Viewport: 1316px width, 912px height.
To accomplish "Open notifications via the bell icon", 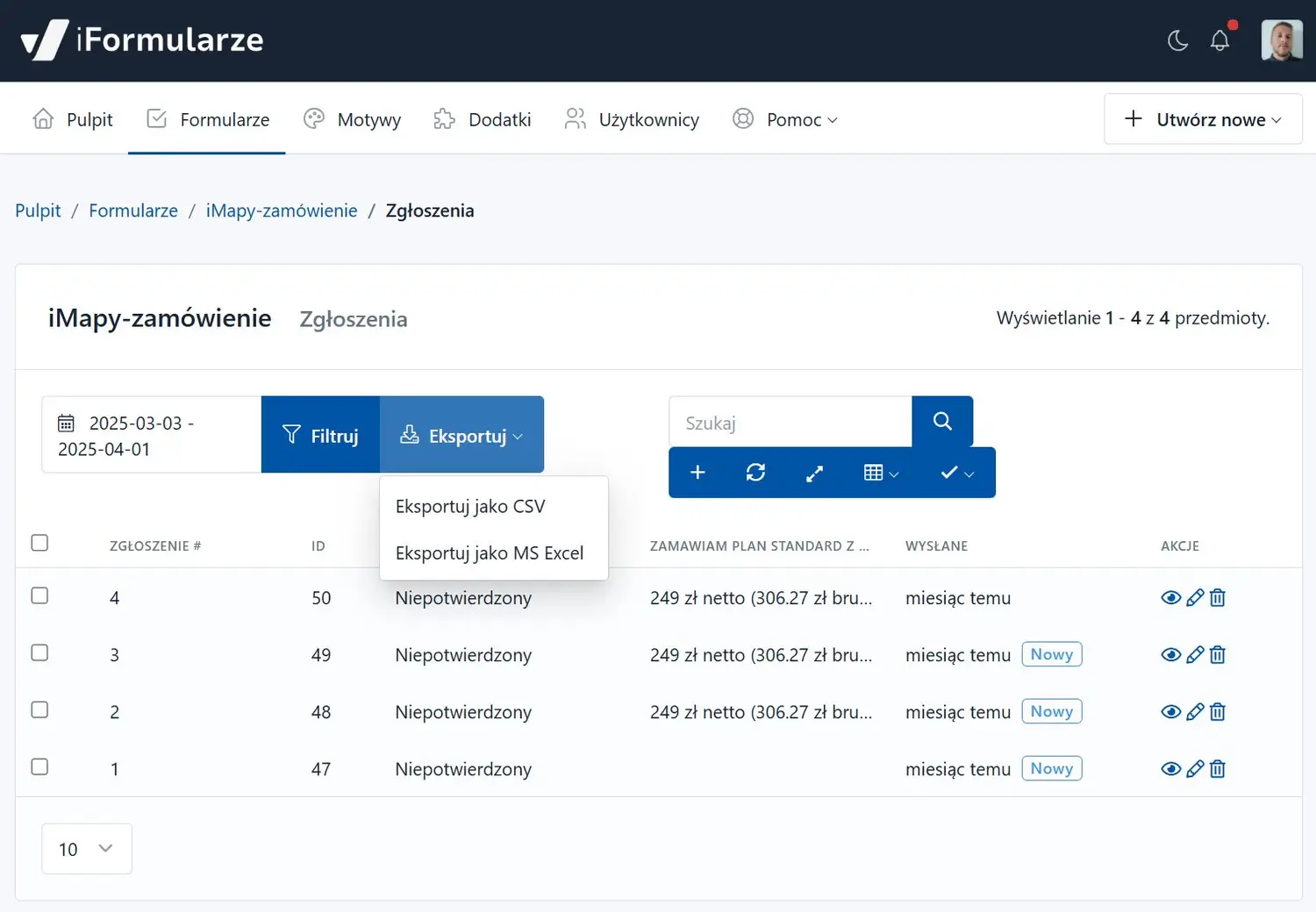I will click(x=1219, y=40).
